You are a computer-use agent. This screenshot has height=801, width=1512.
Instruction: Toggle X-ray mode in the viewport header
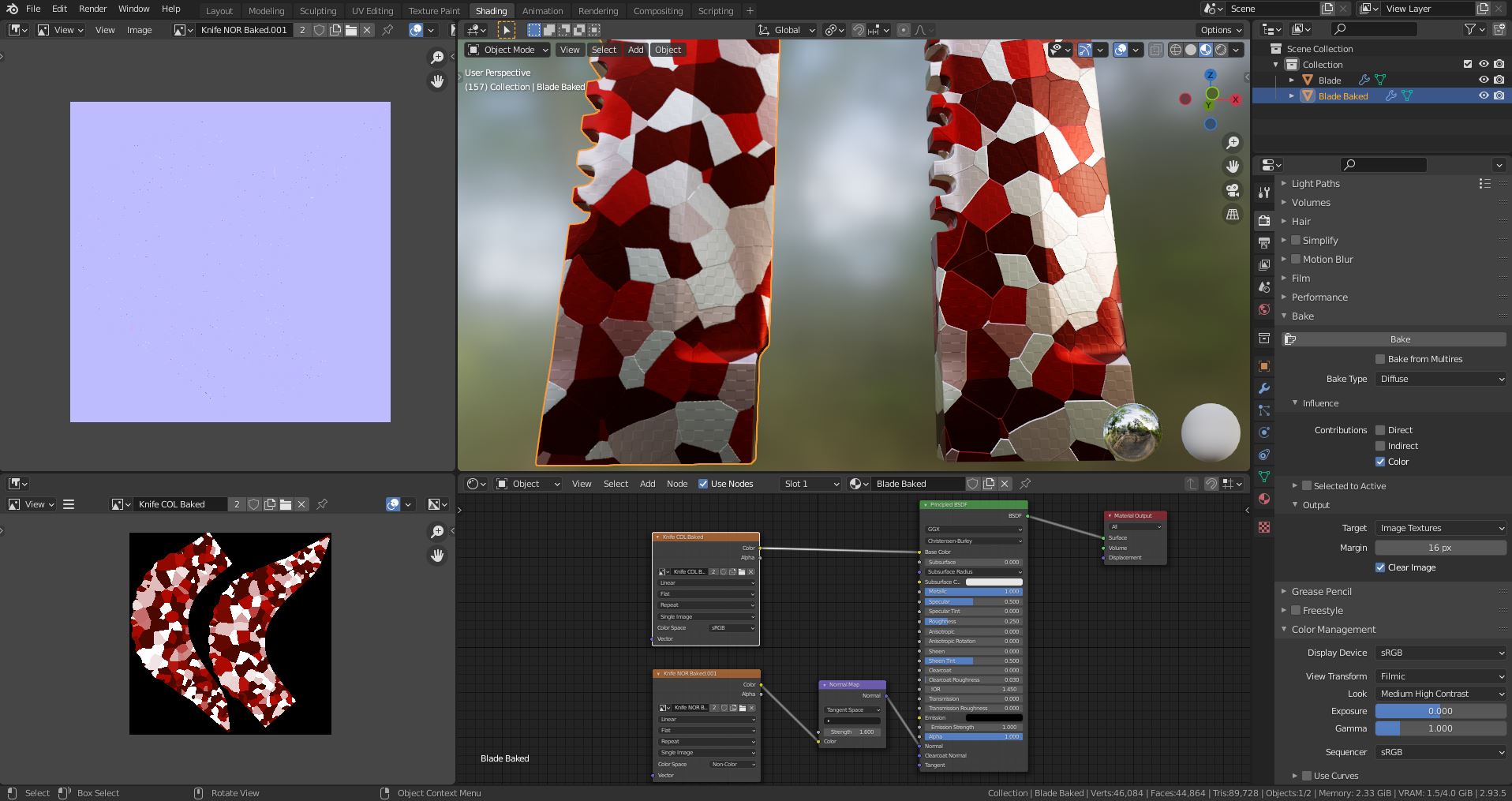pos(1155,49)
